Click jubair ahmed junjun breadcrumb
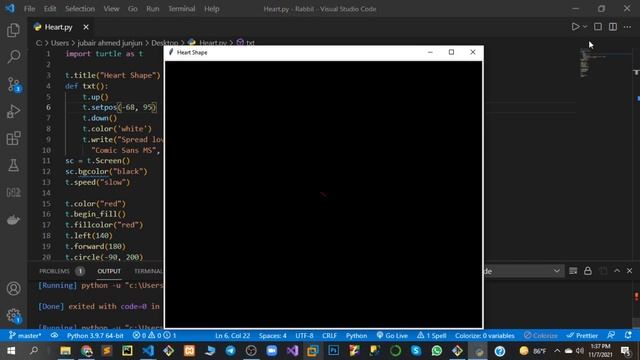Viewport: 640px width, 360px height. coord(110,42)
